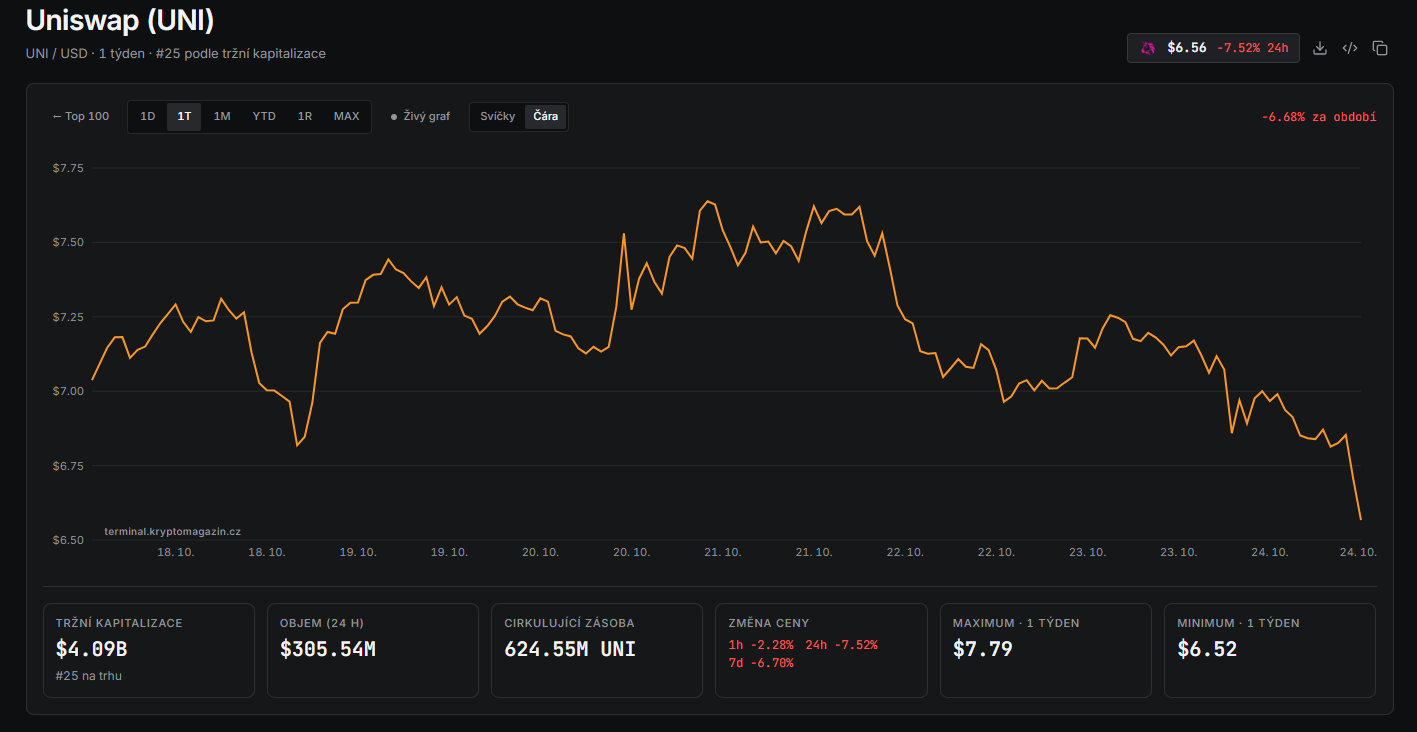Click the $7.00 y-axis label
Screen dimensions: 1417x732
pos(68,391)
